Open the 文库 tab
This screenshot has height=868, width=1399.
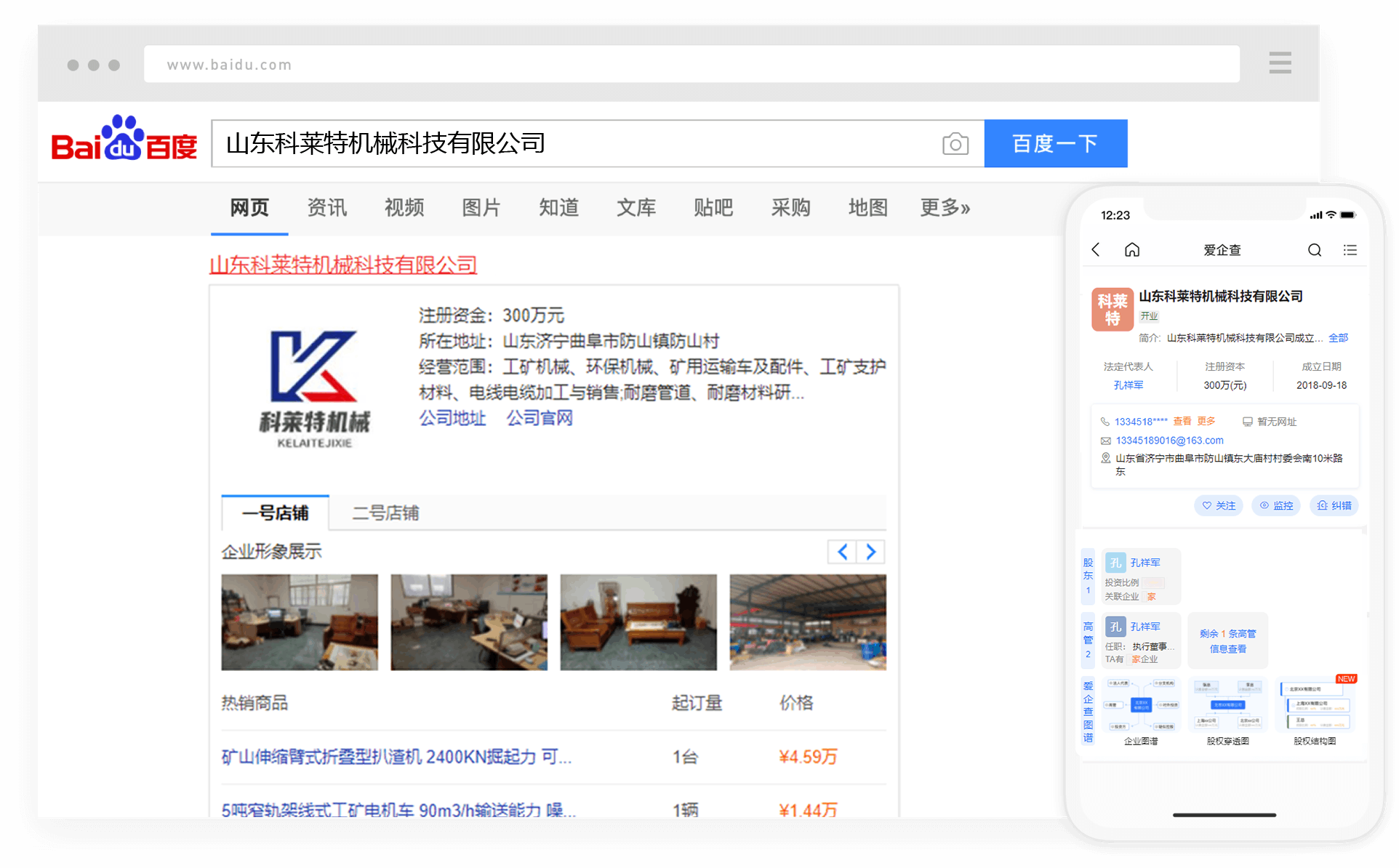point(636,208)
